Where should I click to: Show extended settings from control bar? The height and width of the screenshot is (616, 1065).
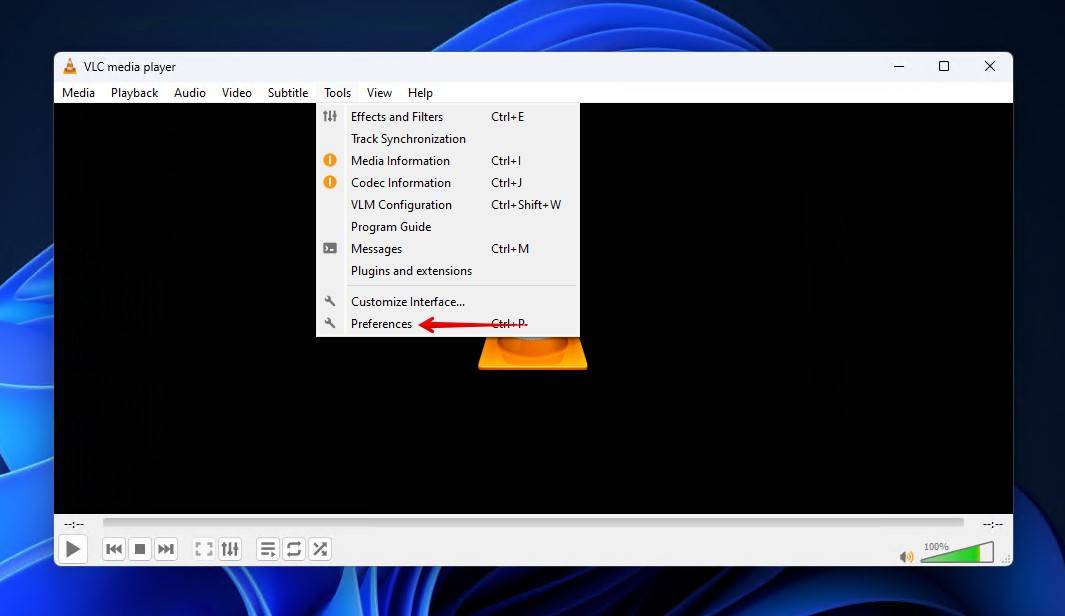pos(230,549)
